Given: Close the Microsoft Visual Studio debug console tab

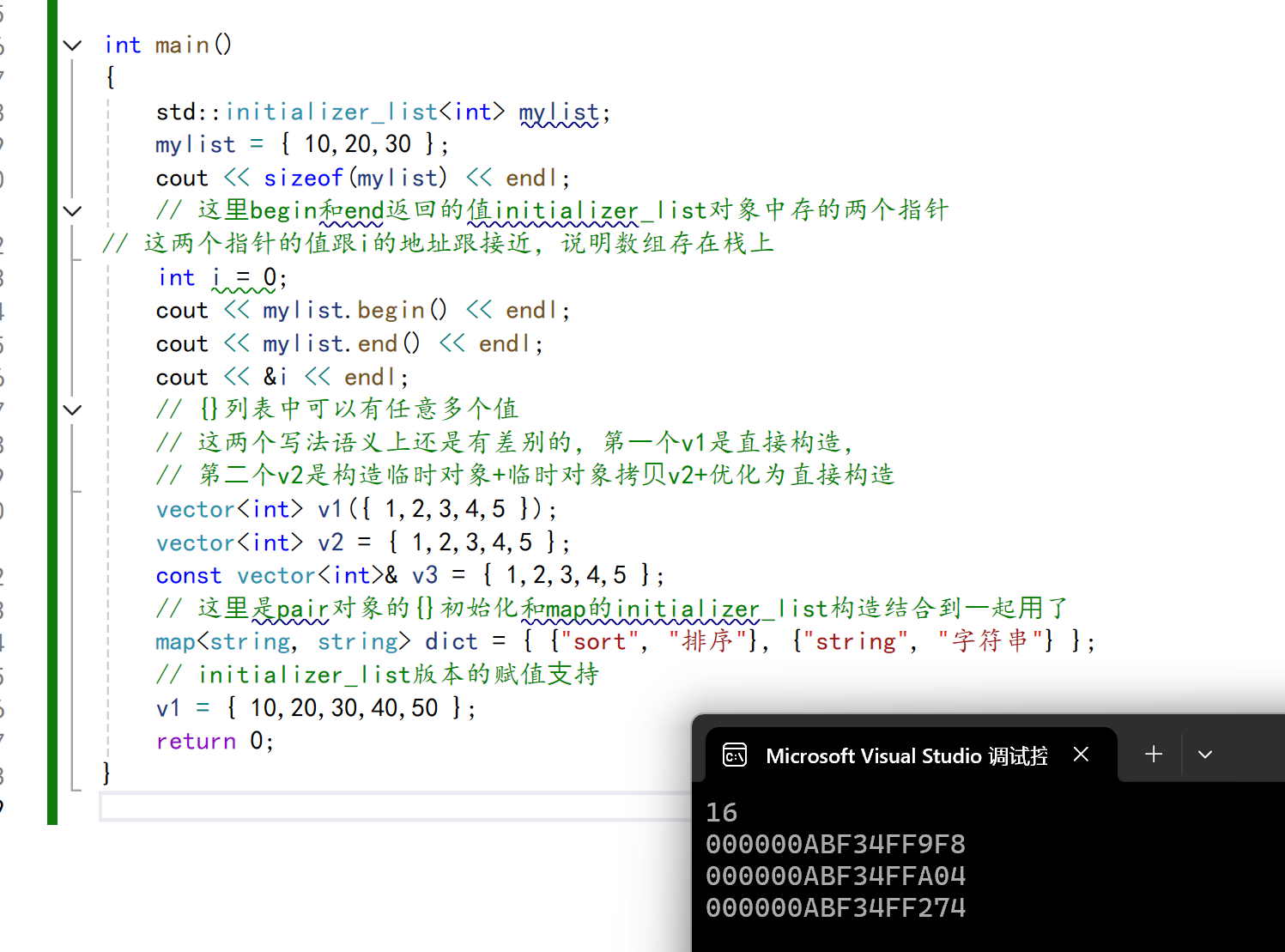Looking at the screenshot, I should [x=1081, y=755].
